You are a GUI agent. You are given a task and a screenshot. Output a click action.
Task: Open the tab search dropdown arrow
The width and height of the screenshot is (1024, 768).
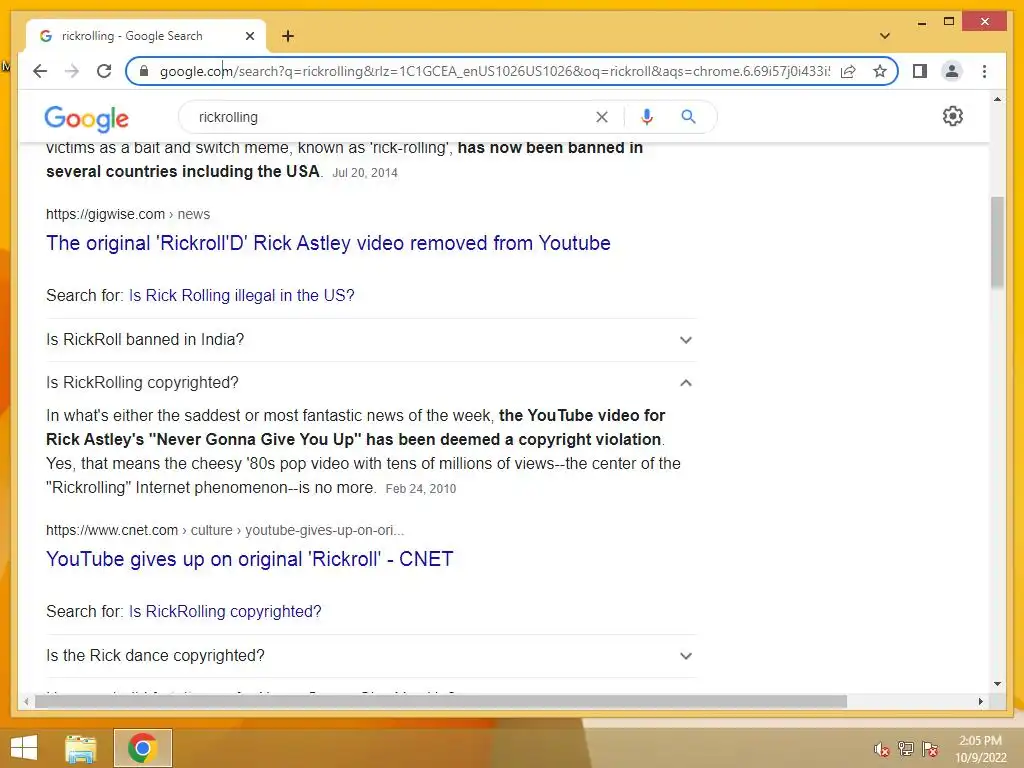(884, 36)
